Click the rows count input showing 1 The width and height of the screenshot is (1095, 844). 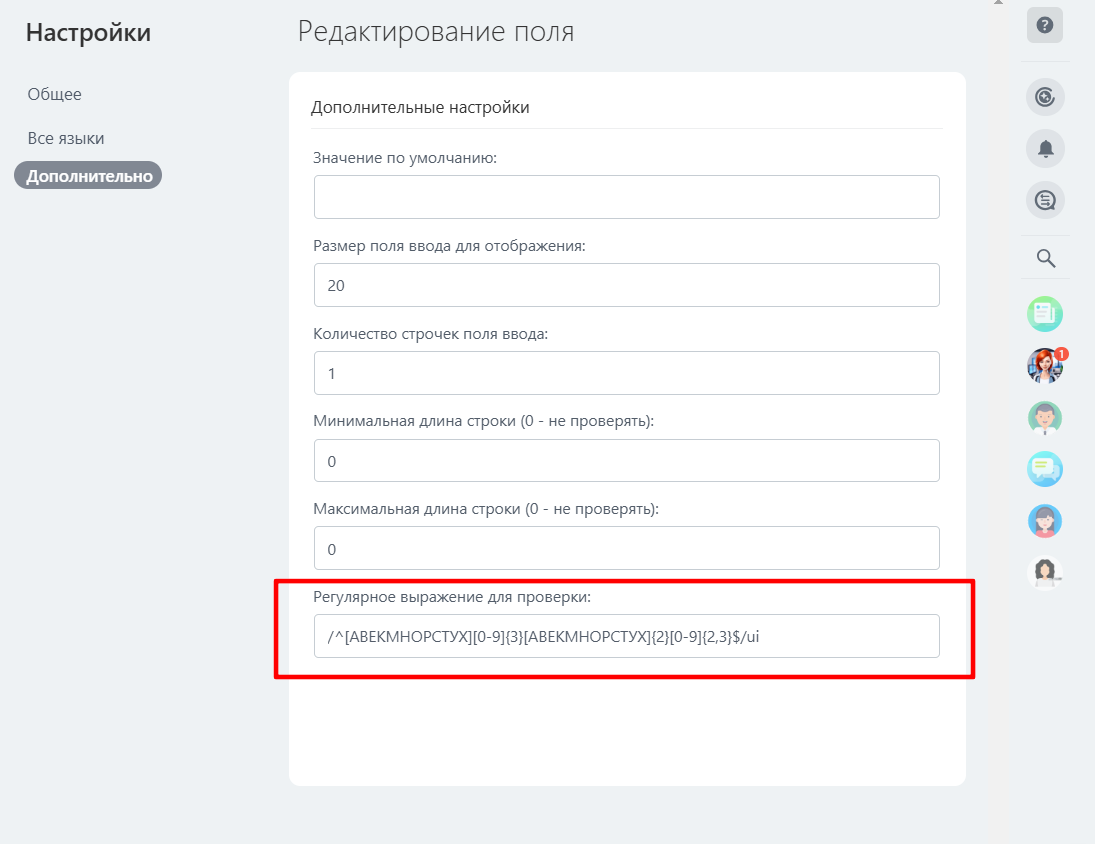[x=626, y=372]
